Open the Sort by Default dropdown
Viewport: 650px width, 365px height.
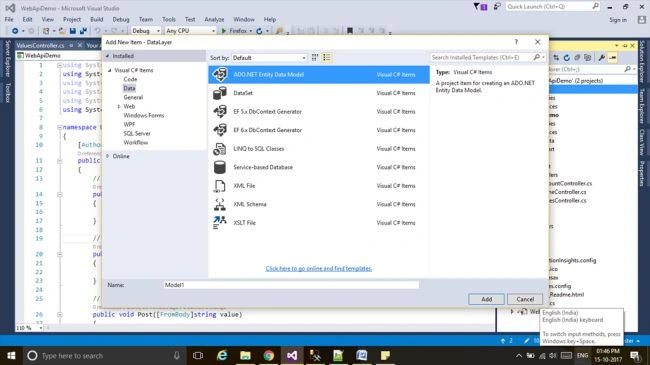tap(269, 58)
